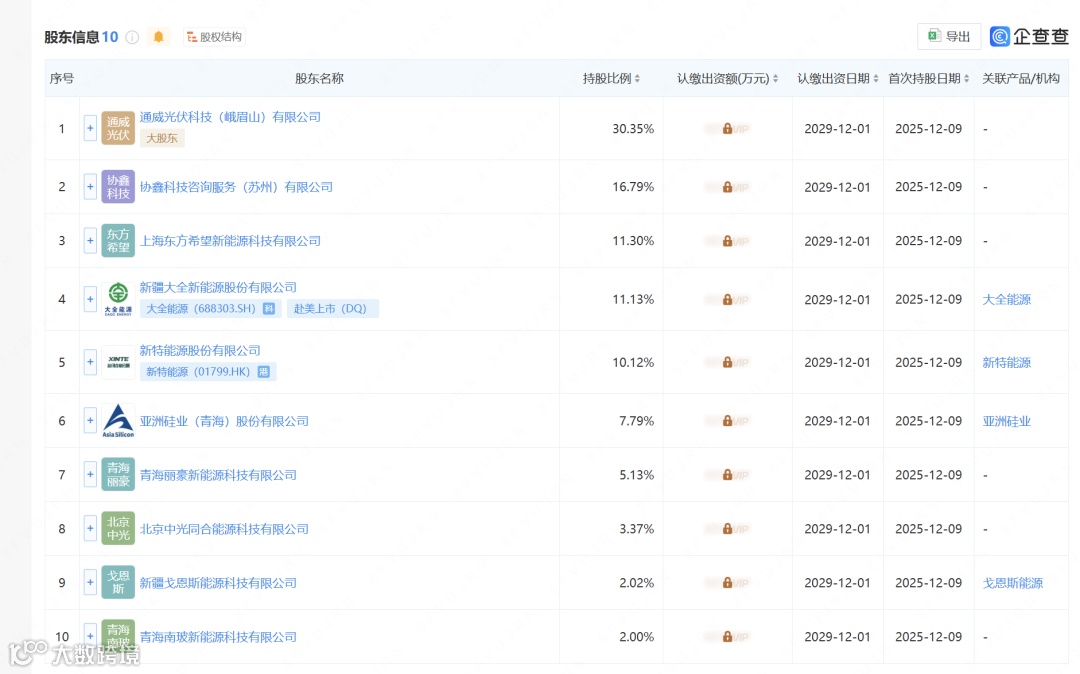Viewport: 1080px width, 674px height.
Task: Expand row 6 亚洲硅业 shareholder
Action: (x=90, y=421)
